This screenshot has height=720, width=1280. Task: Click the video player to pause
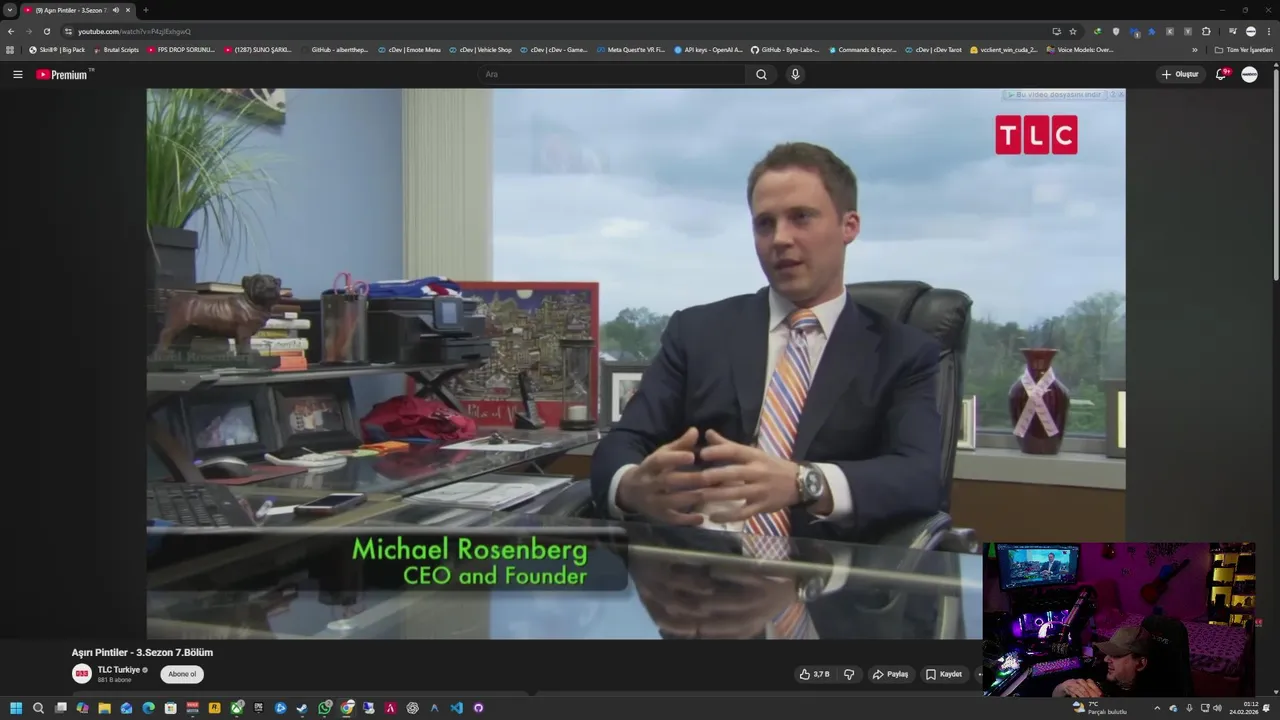click(635, 363)
